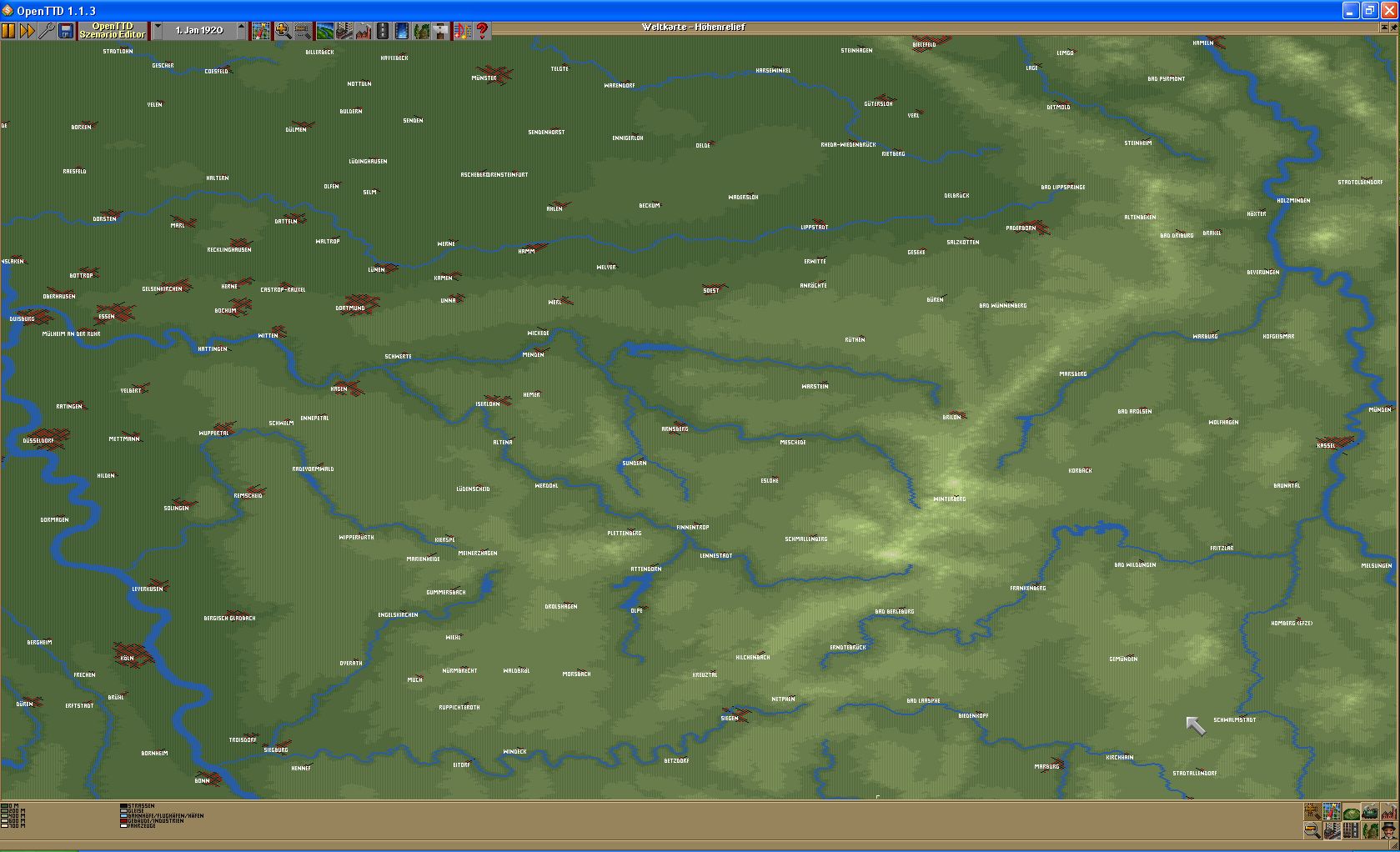This screenshot has height=852, width=1400.
Task: Click the 1. Jan 1920 date field
Action: click(x=199, y=31)
